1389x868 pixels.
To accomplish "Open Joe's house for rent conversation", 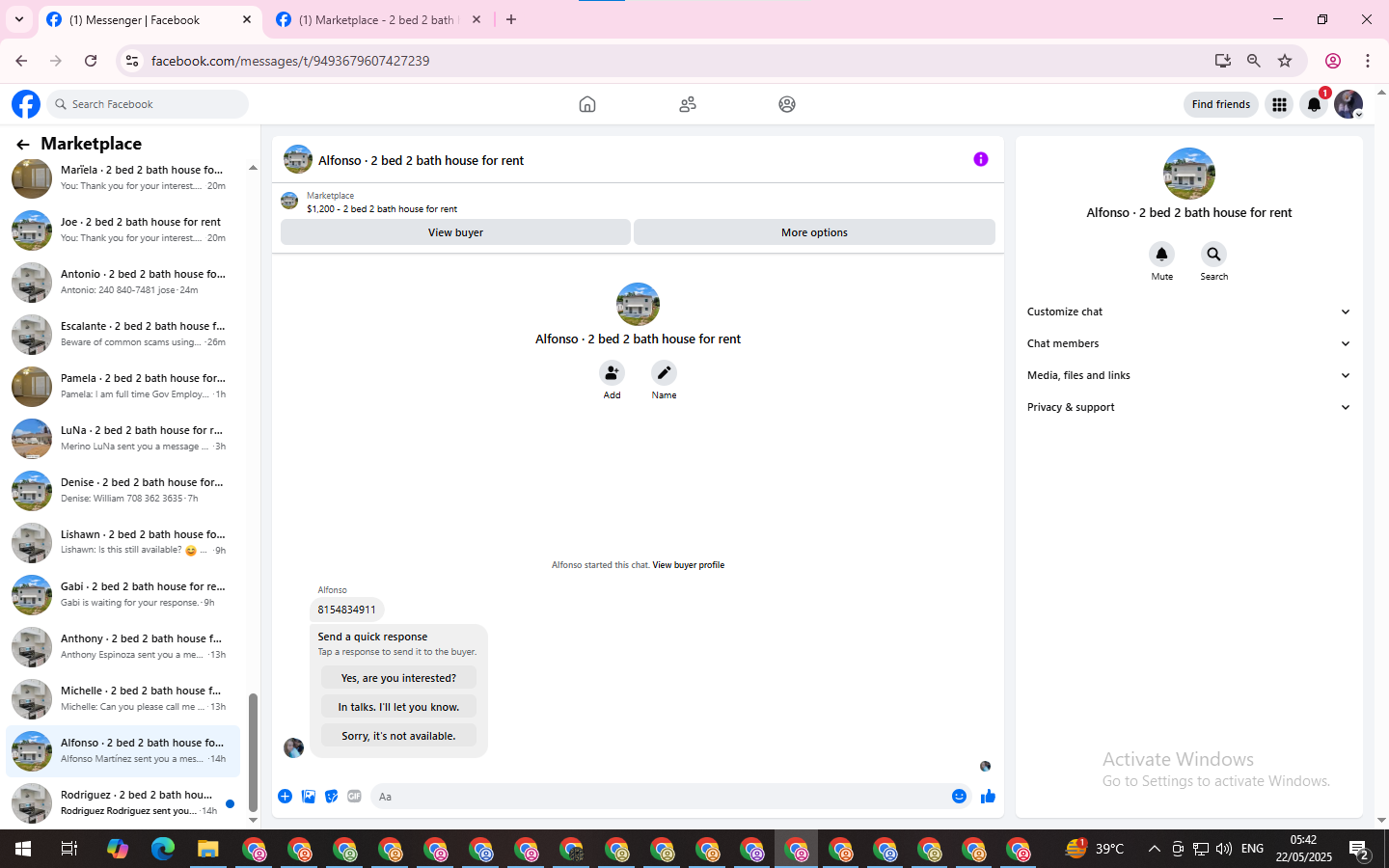I will click(123, 231).
